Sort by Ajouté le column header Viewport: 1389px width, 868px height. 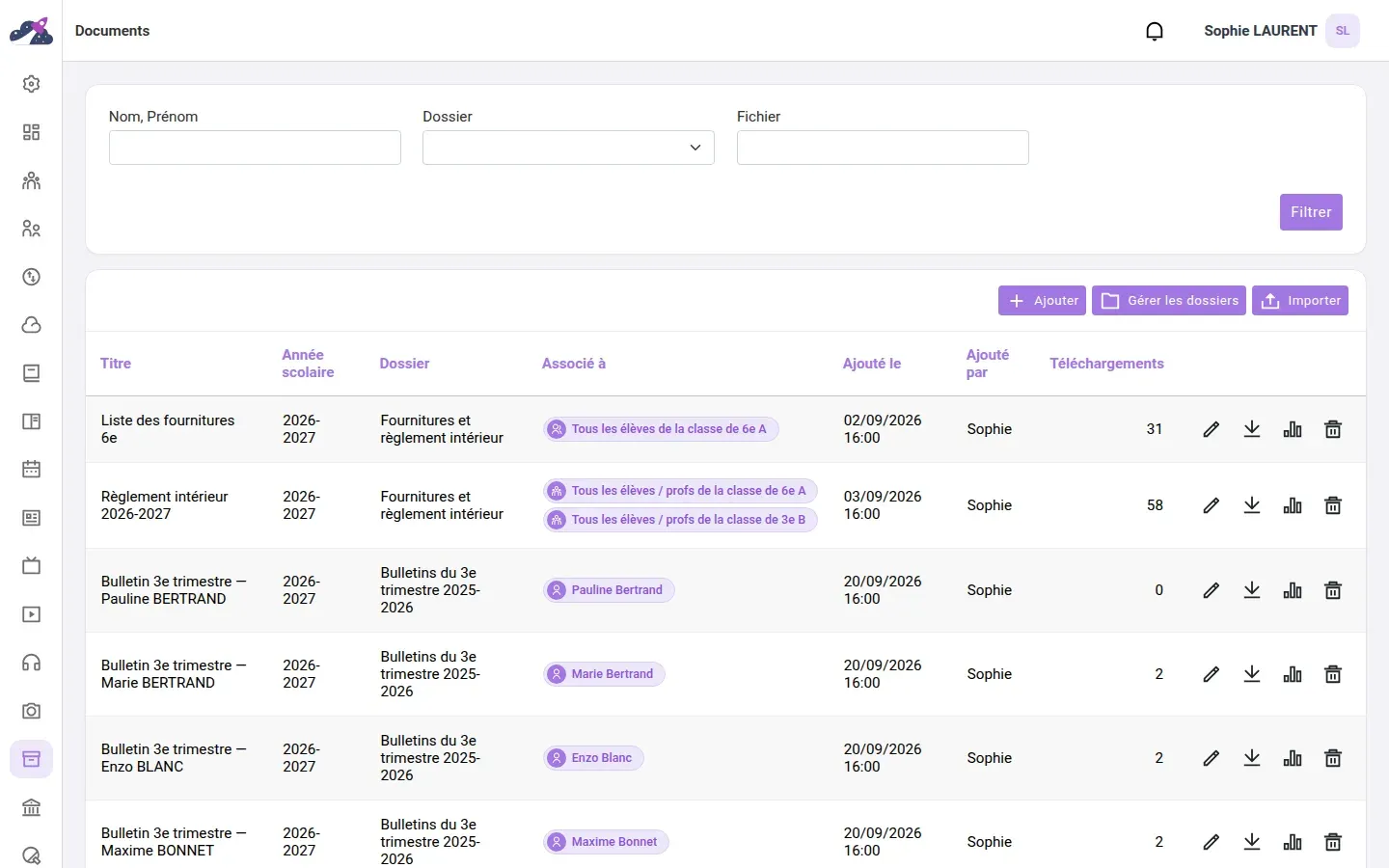(872, 364)
